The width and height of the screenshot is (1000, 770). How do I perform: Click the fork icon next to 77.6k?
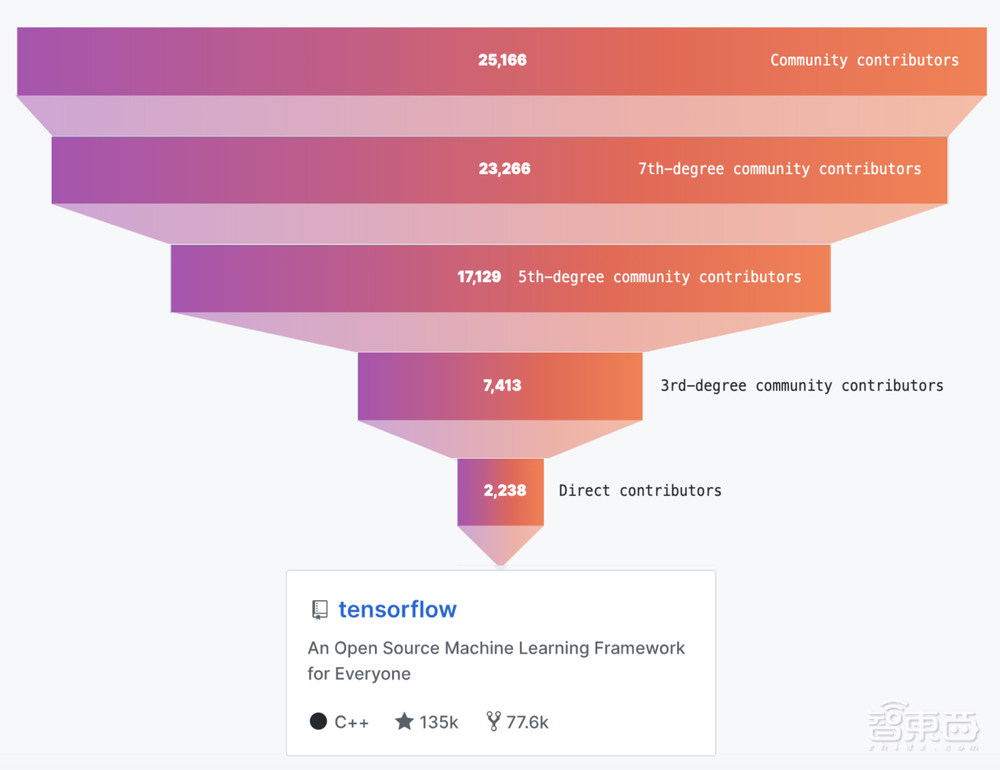coord(492,721)
